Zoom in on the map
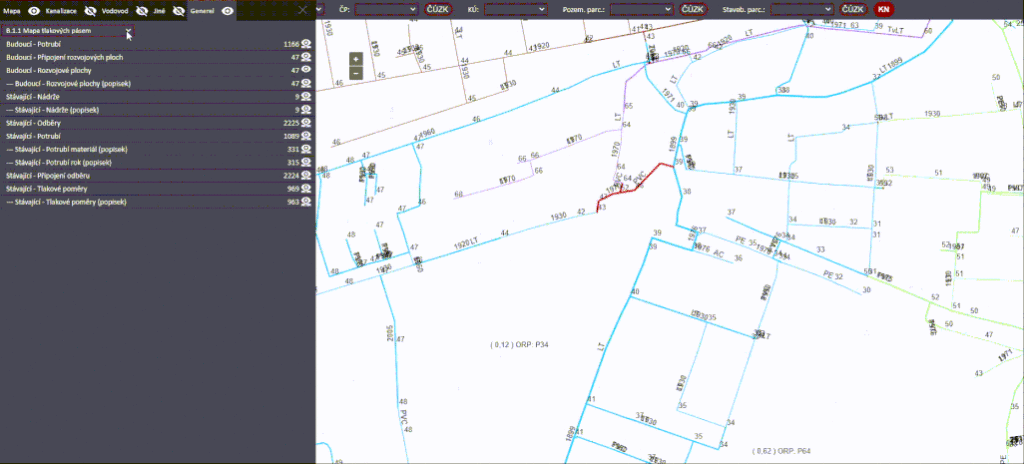The image size is (1024, 464). 355,59
